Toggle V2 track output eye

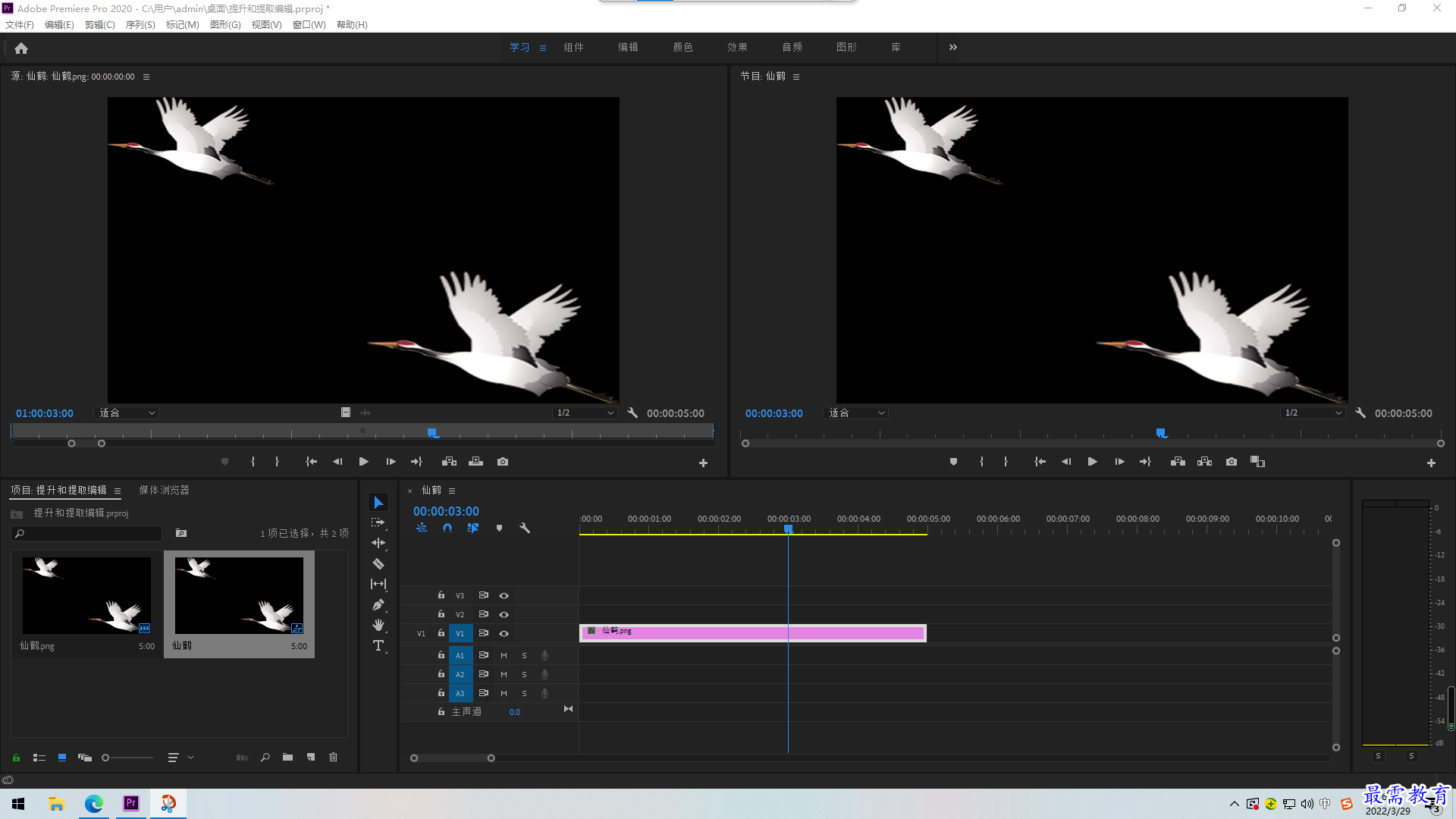(504, 615)
